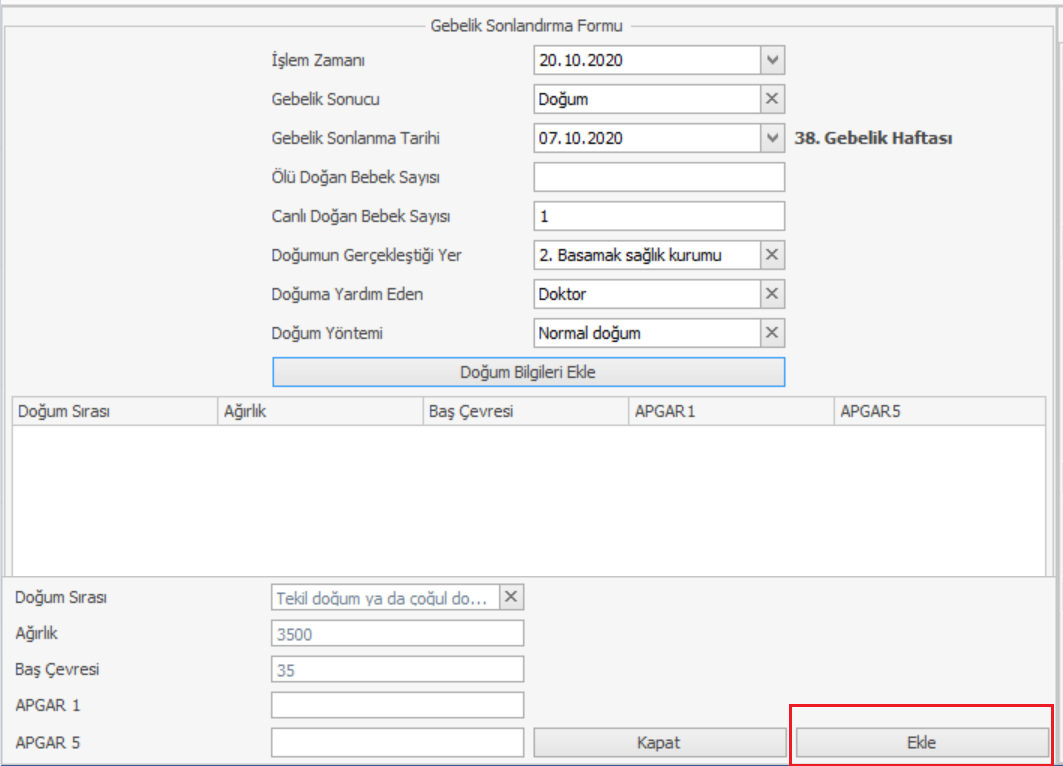
Task: Clear the Doğum Sırası combo box
Action: tap(511, 597)
